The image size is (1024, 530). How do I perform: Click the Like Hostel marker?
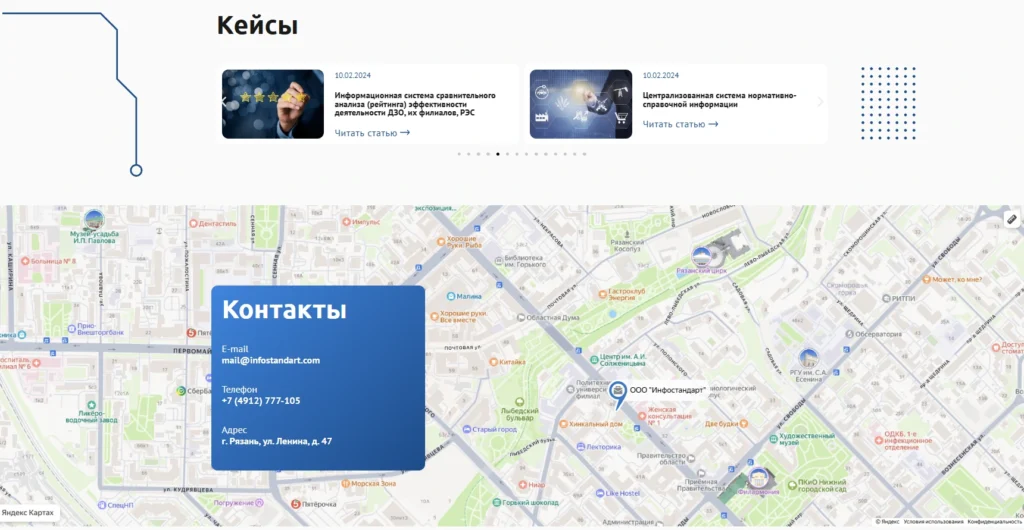click(x=600, y=493)
